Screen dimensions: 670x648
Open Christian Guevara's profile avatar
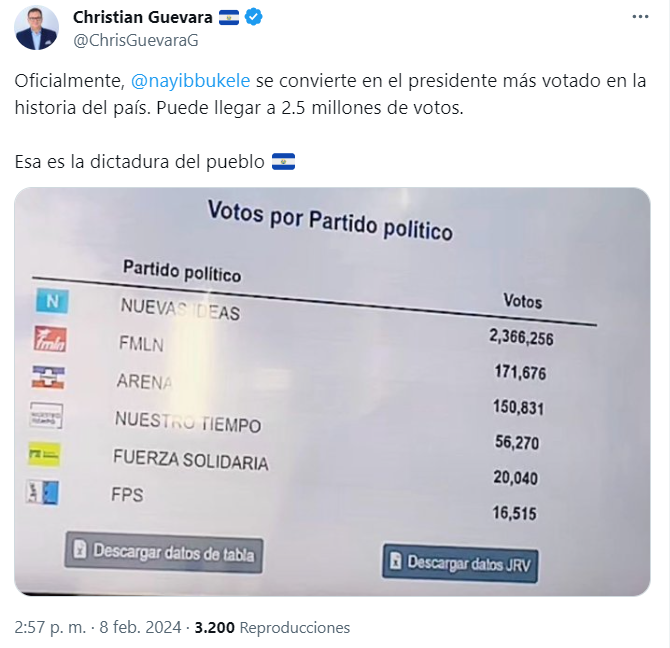point(36,28)
